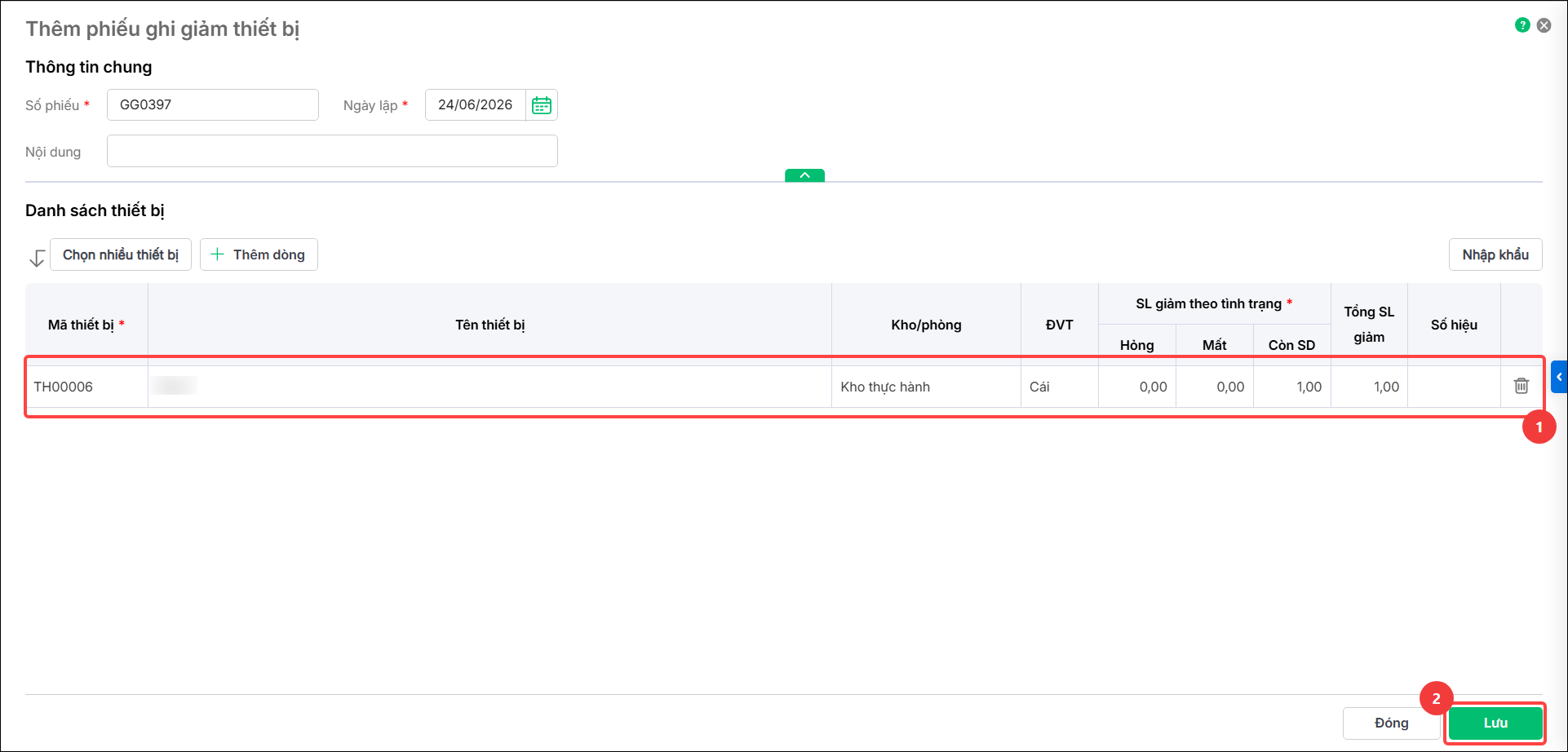This screenshot has height=752, width=1568.
Task: Click the down-arrow icon beside Chọn nhiều thiết bị
Action: [x=37, y=259]
